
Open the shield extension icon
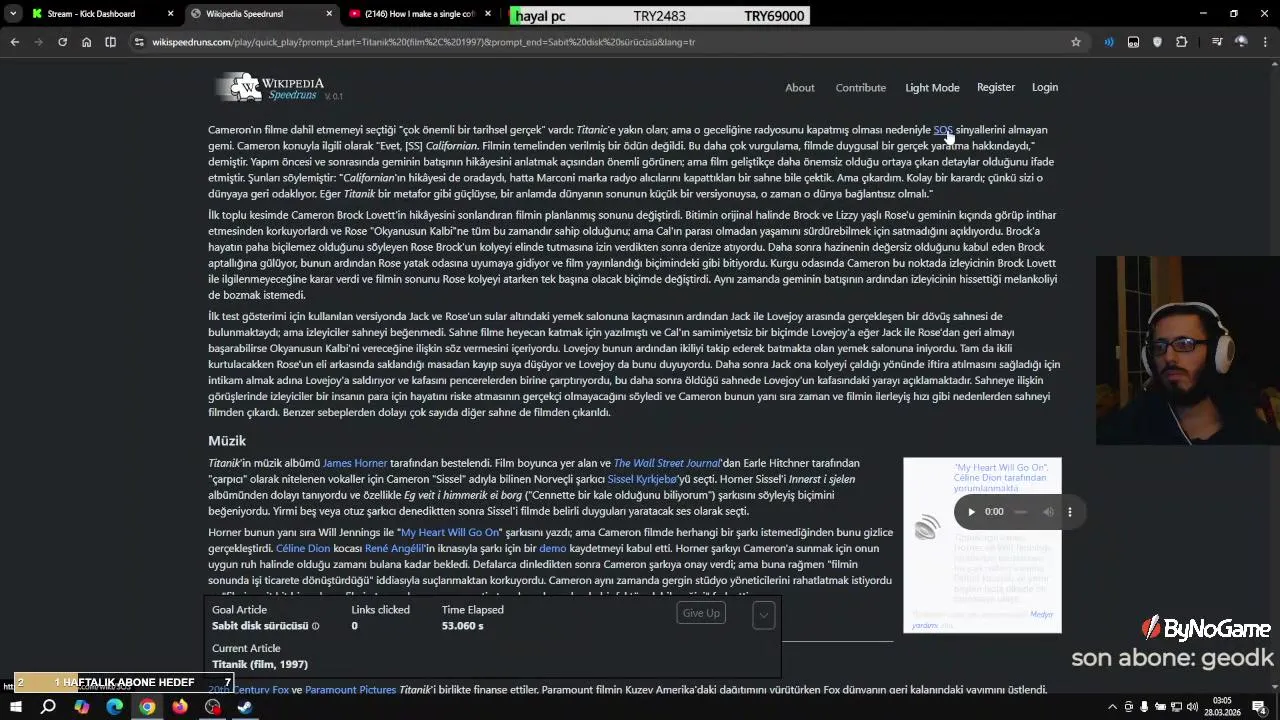1157,42
